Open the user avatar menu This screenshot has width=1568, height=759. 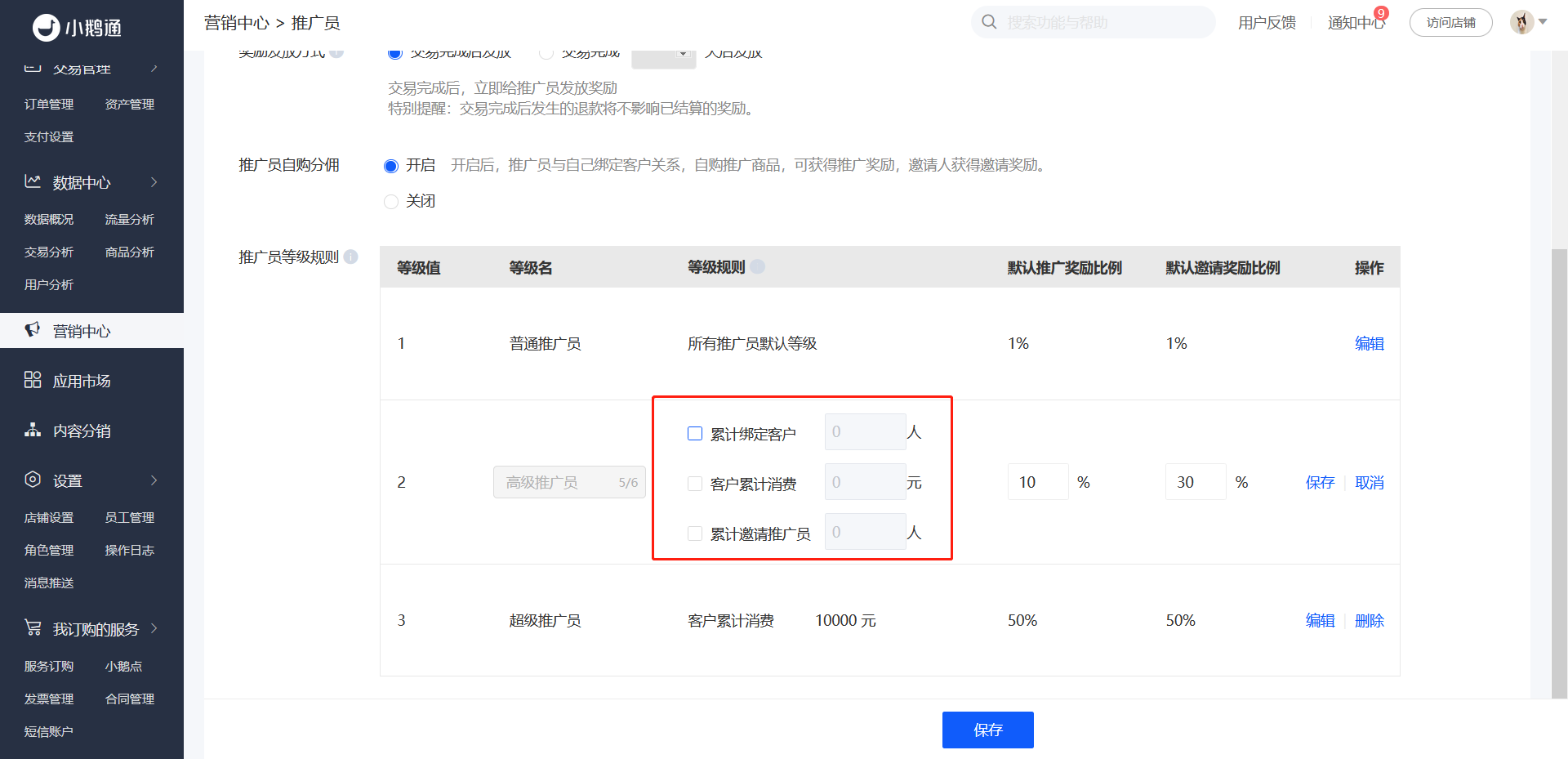coord(1521,22)
